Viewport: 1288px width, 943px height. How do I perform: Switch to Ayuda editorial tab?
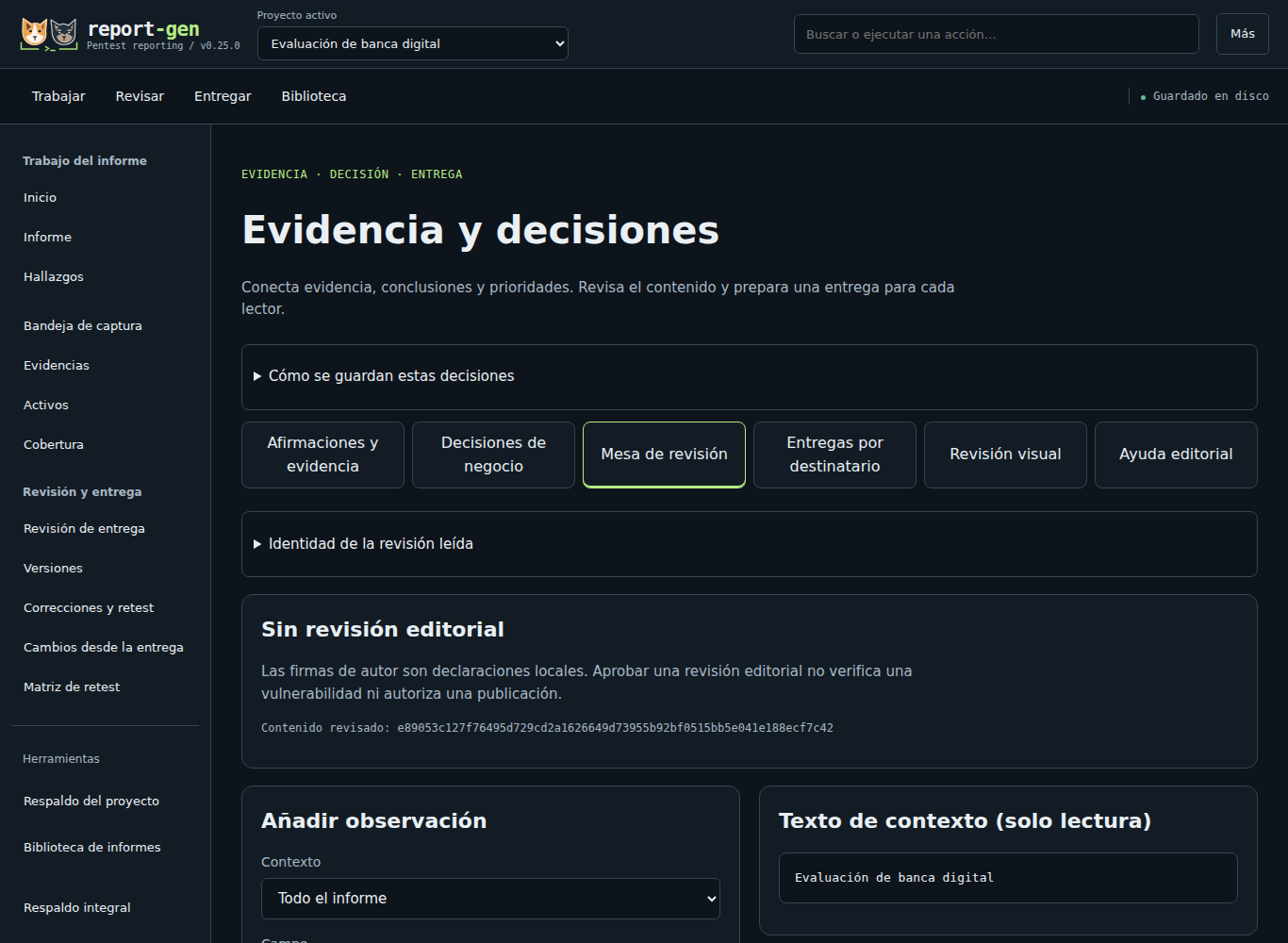coord(1176,455)
